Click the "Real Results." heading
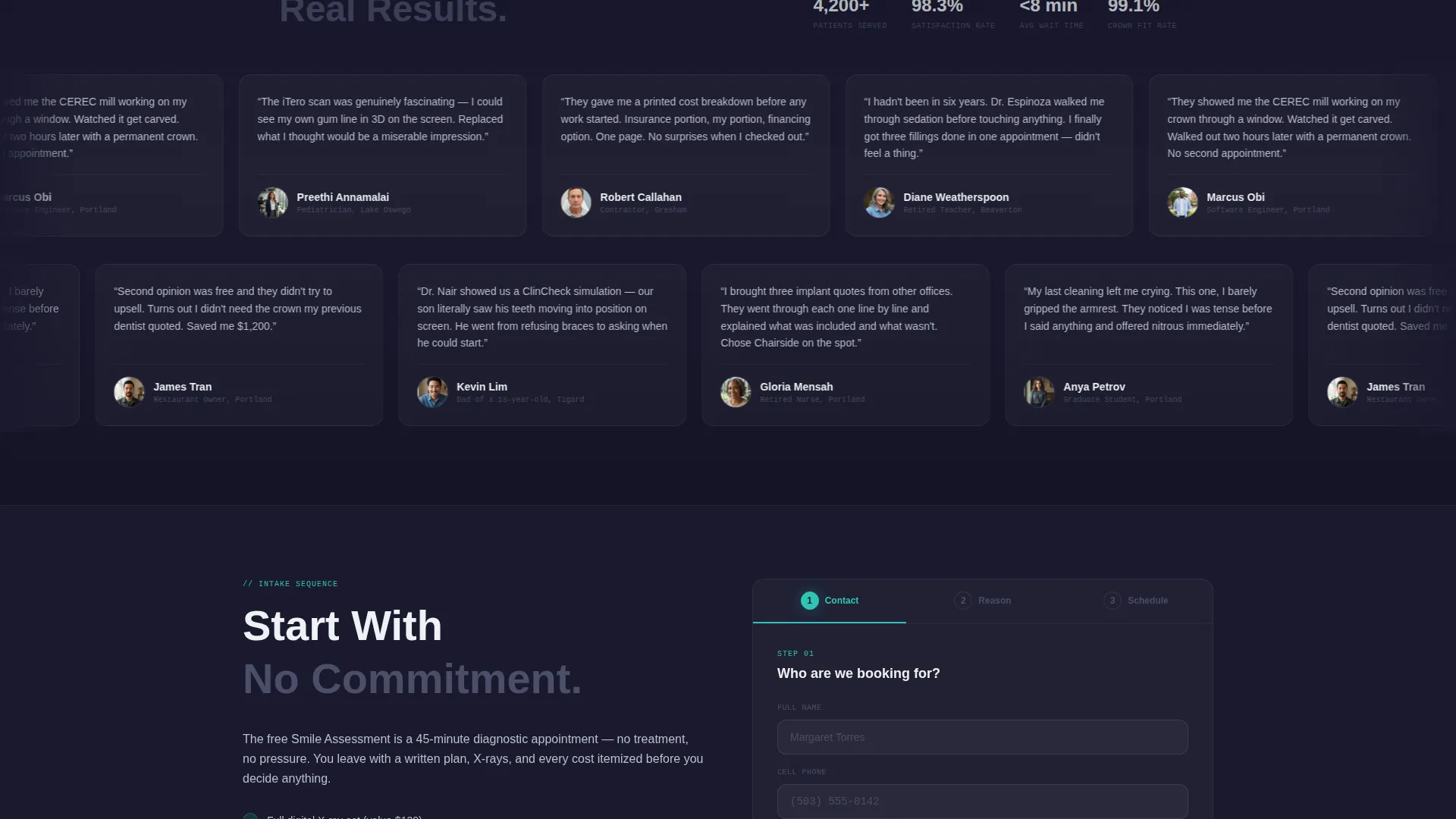Screen dimensions: 1456x819 tap(393, 11)
